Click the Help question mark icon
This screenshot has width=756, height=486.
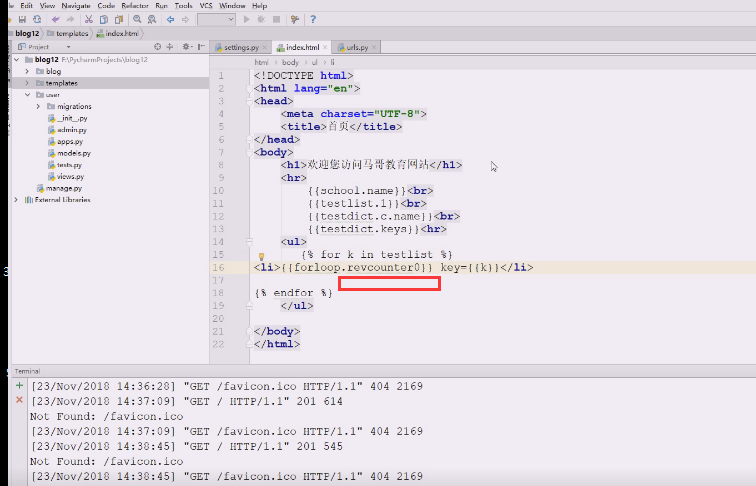coord(313,19)
